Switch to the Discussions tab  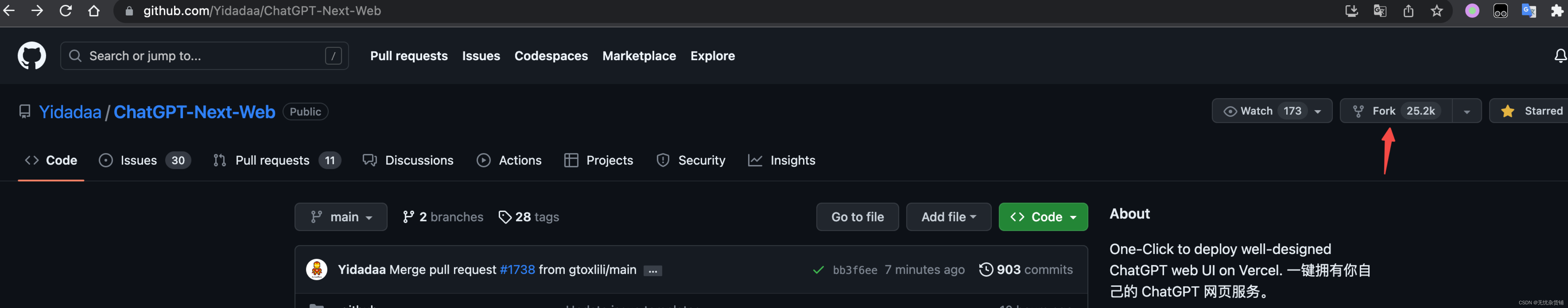coord(408,160)
